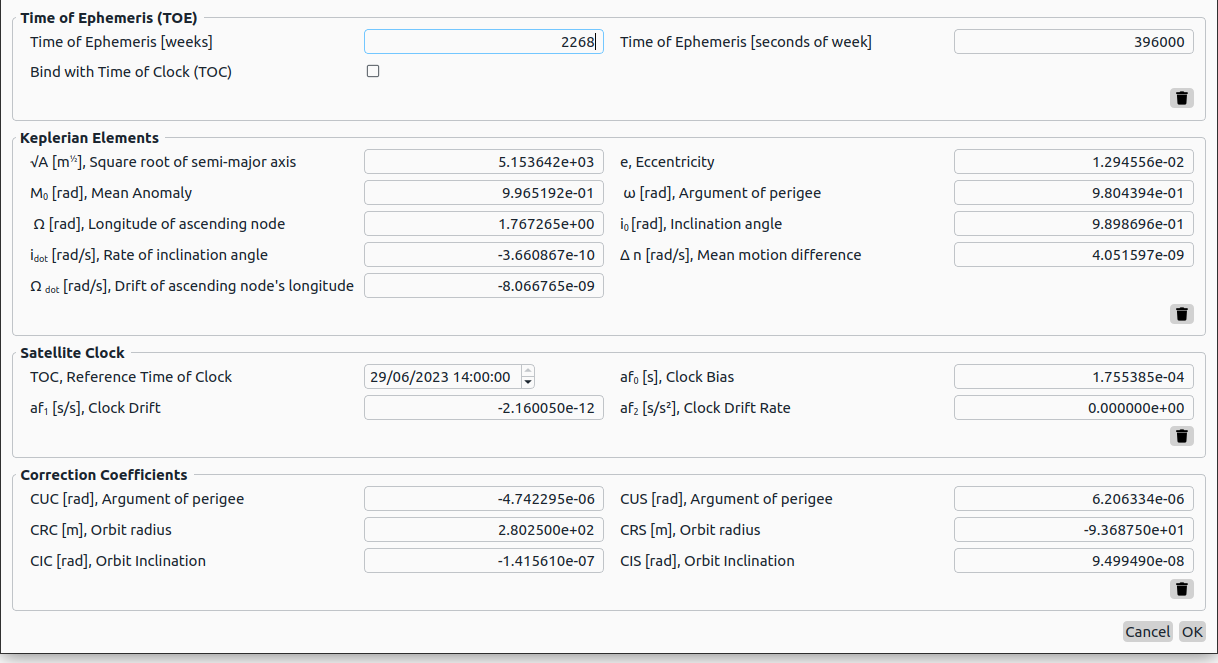The width and height of the screenshot is (1218, 663).
Task: Delete the Time of Ephemeris section via trash icon
Action: point(1182,97)
